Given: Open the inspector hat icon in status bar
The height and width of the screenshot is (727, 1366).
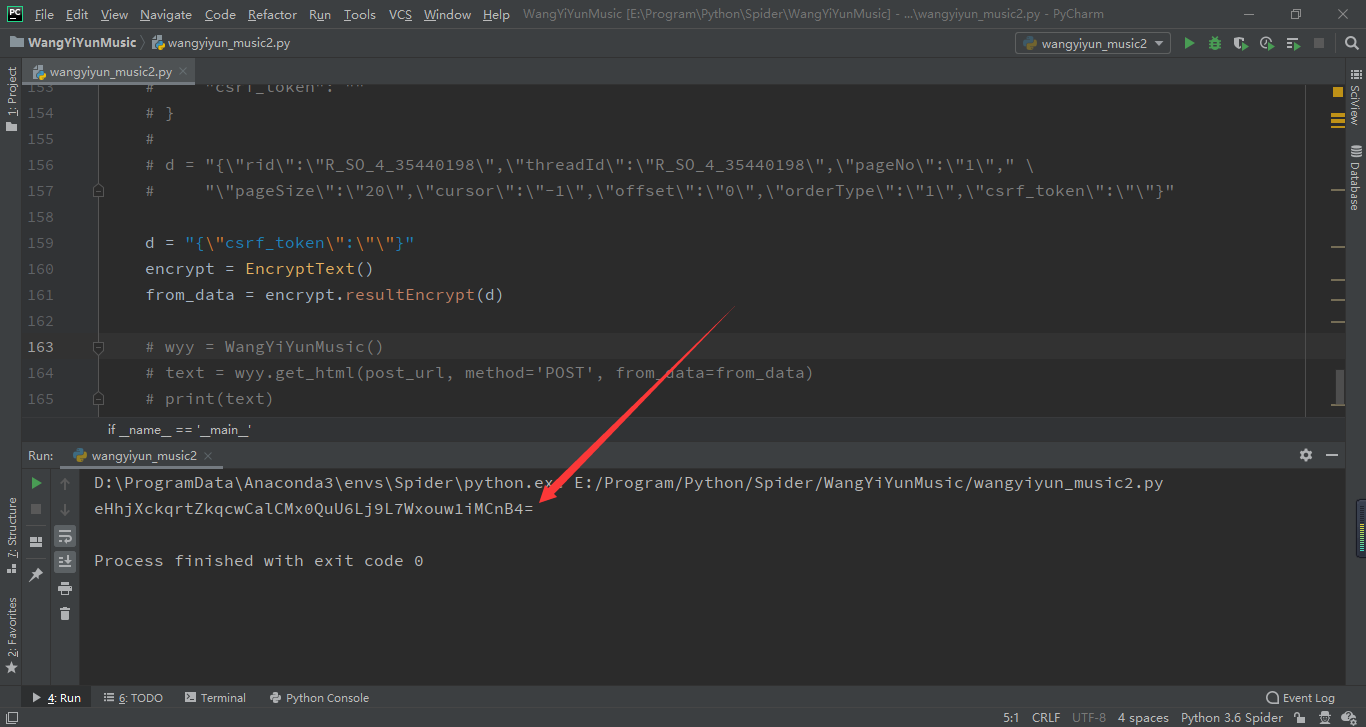Looking at the screenshot, I should [1327, 718].
